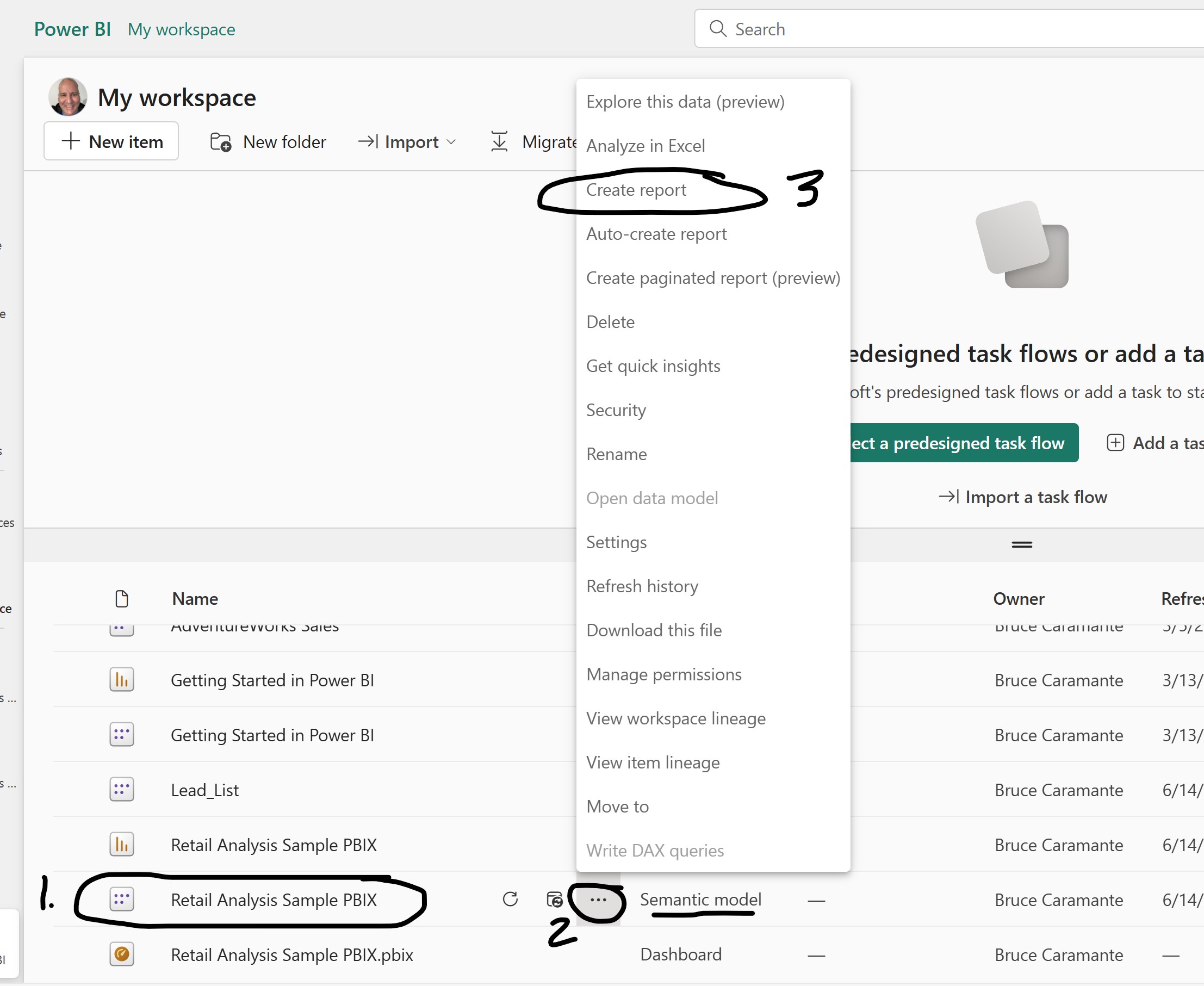Click the Migrate download icon
1204x986 pixels.
(x=499, y=141)
